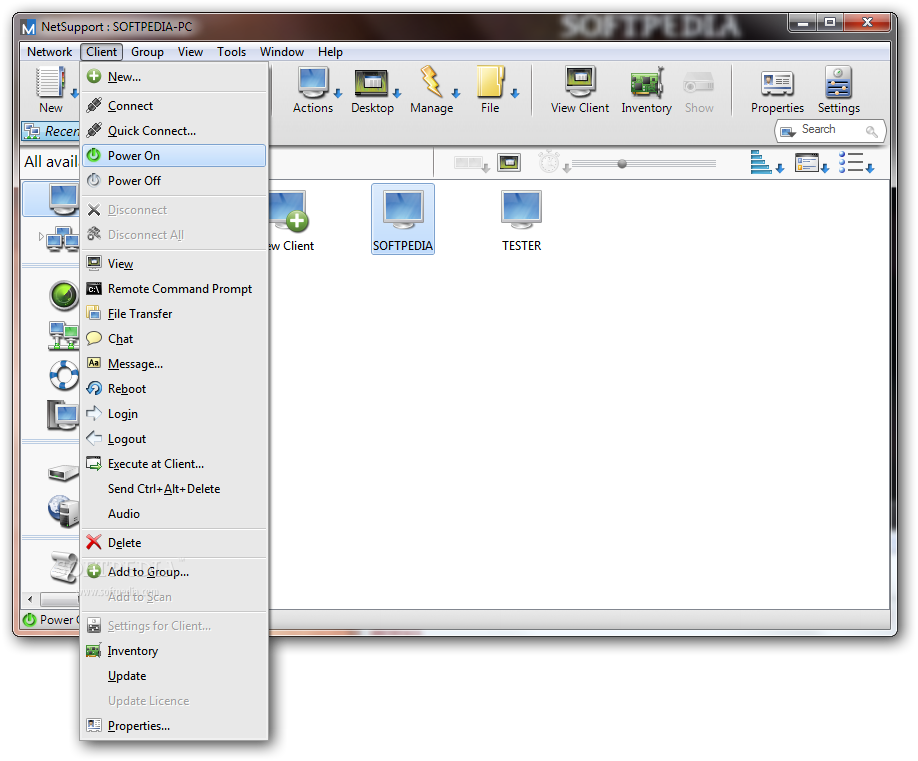Choose Reboot menu entry
Viewport: 918px width, 761px height.
click(174, 389)
